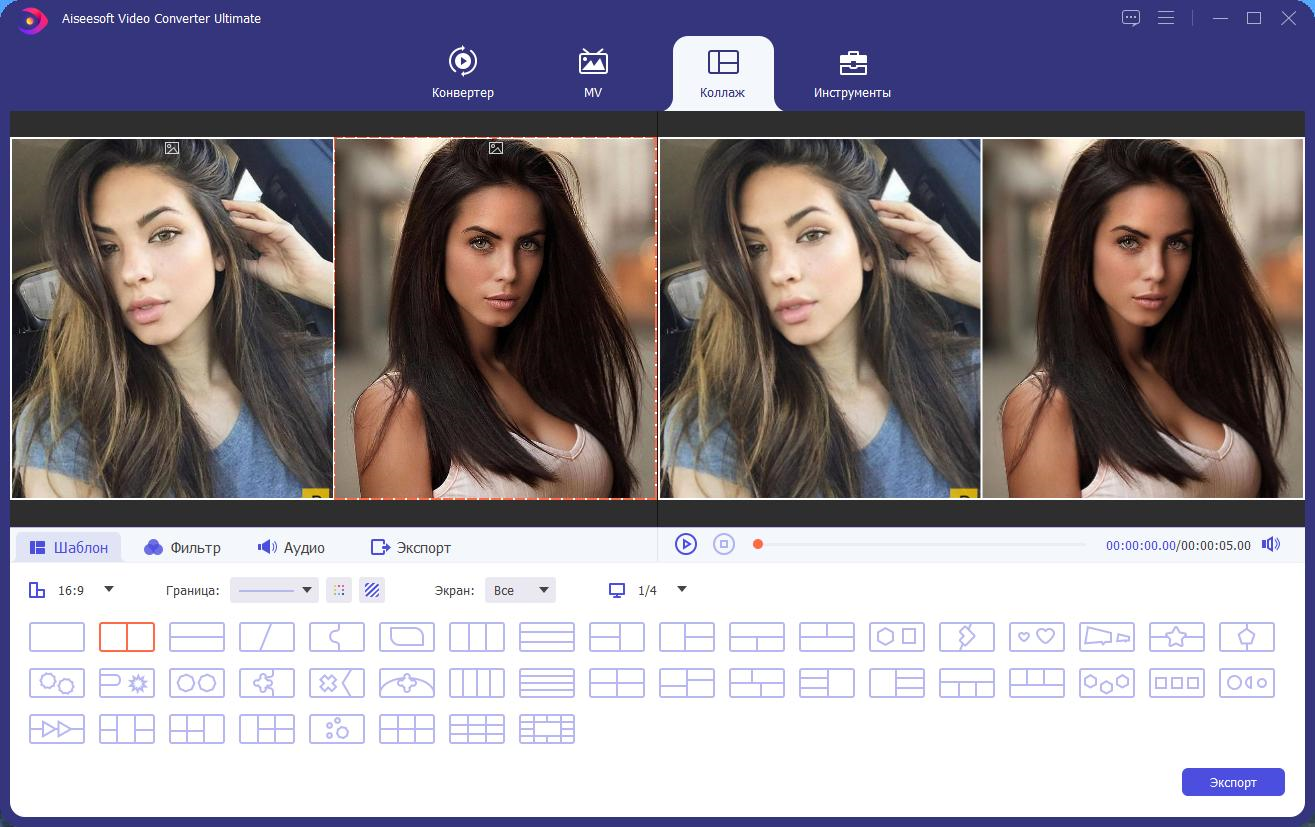Pick the diagonal split collage template
The width and height of the screenshot is (1315, 827).
pyautogui.click(x=267, y=637)
